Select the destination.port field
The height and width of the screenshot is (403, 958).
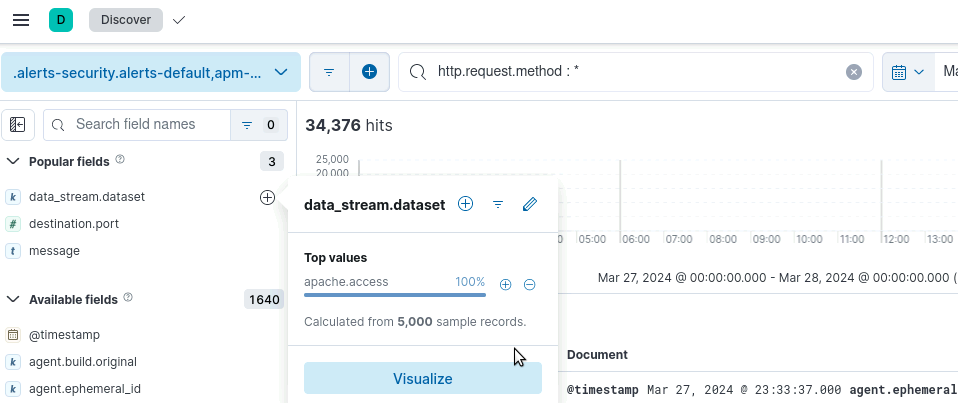click(74, 224)
